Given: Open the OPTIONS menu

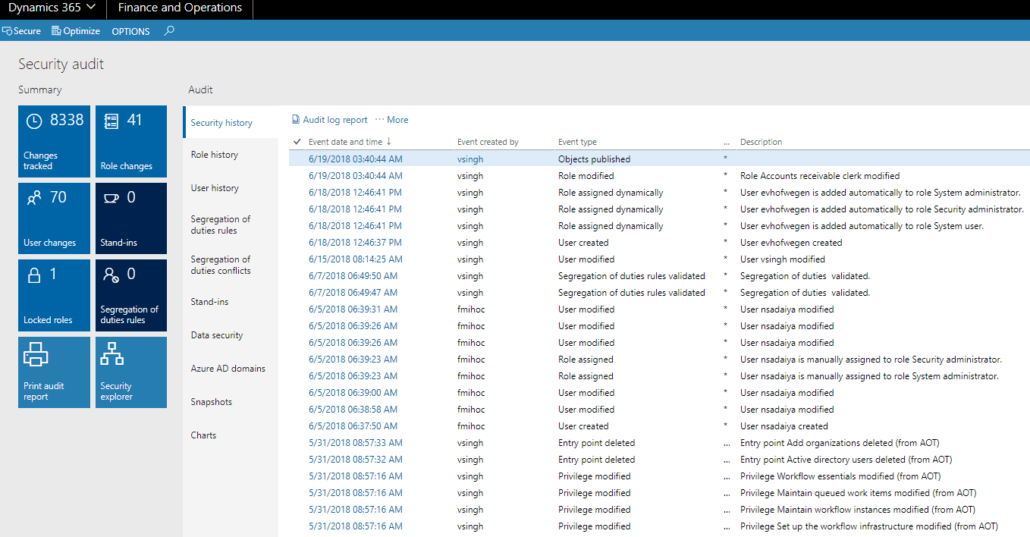Looking at the screenshot, I should click(131, 31).
